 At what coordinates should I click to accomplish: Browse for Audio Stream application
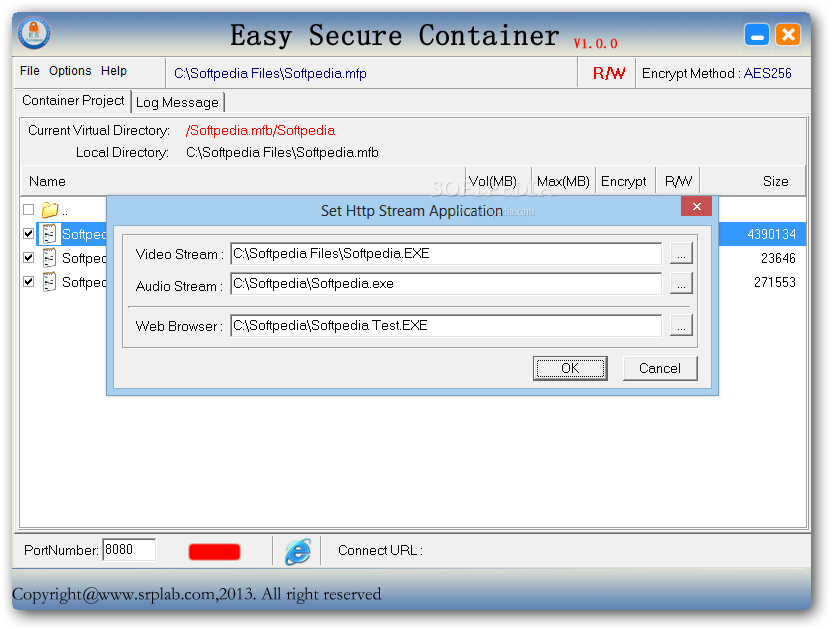click(x=681, y=284)
